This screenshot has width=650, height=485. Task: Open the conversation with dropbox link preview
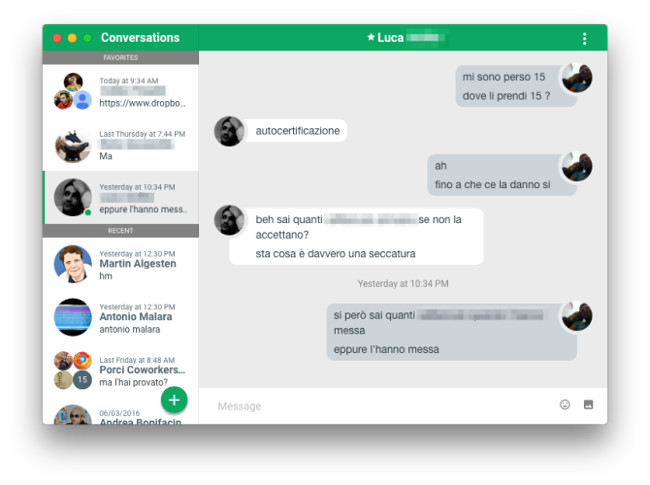121,92
